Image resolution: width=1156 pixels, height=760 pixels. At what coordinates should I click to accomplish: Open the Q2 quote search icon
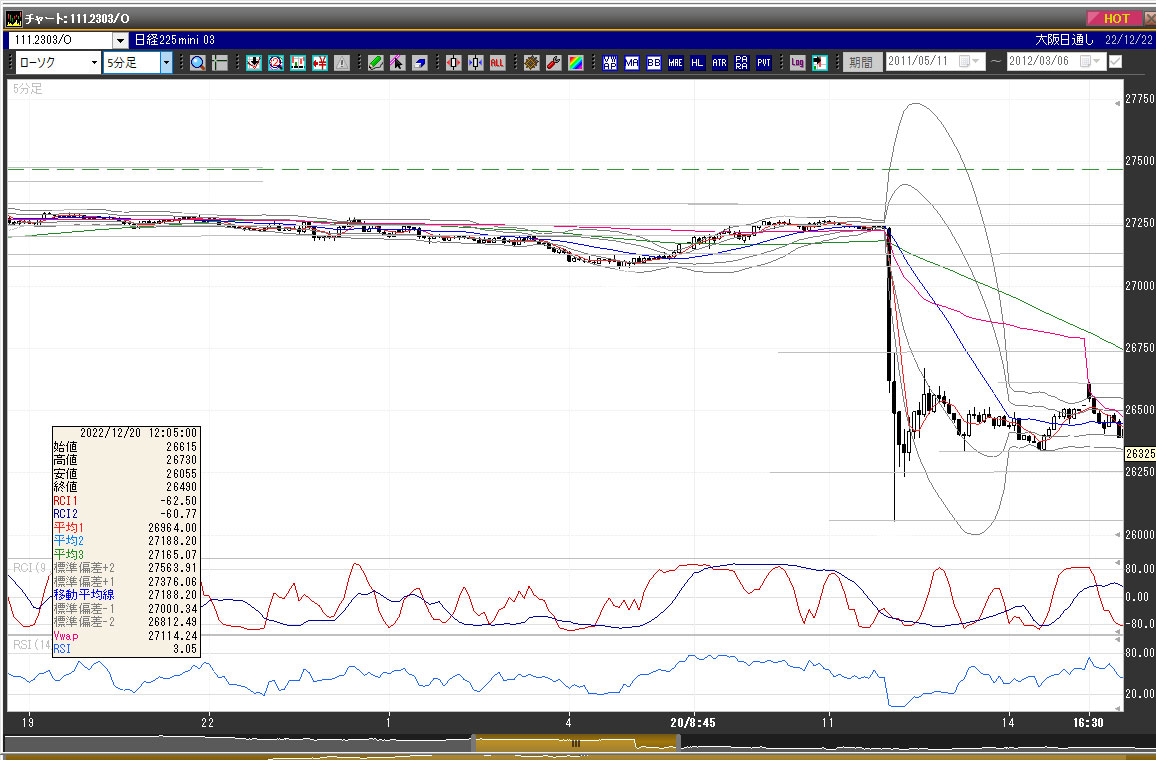point(276,63)
